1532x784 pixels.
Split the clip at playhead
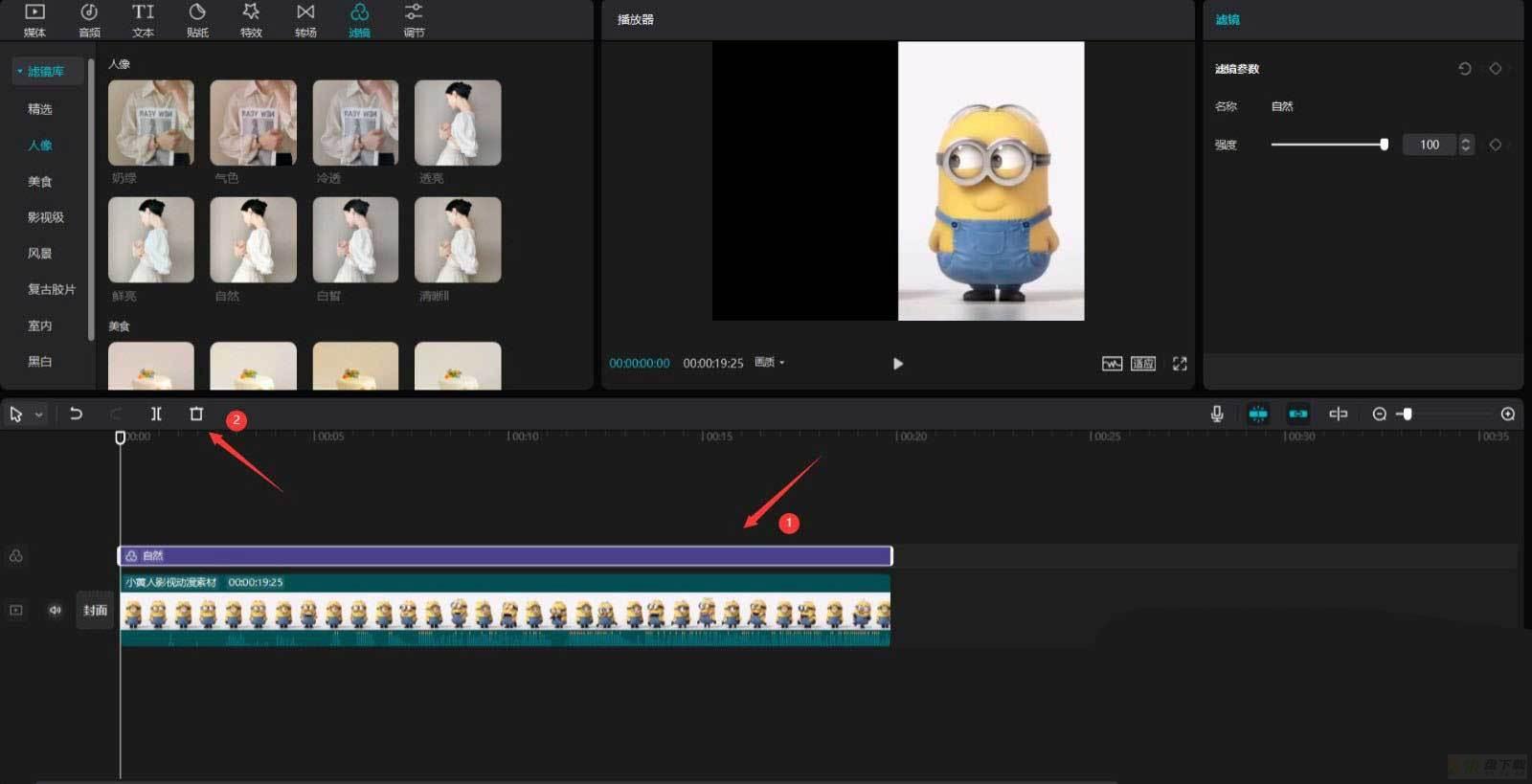tap(156, 414)
